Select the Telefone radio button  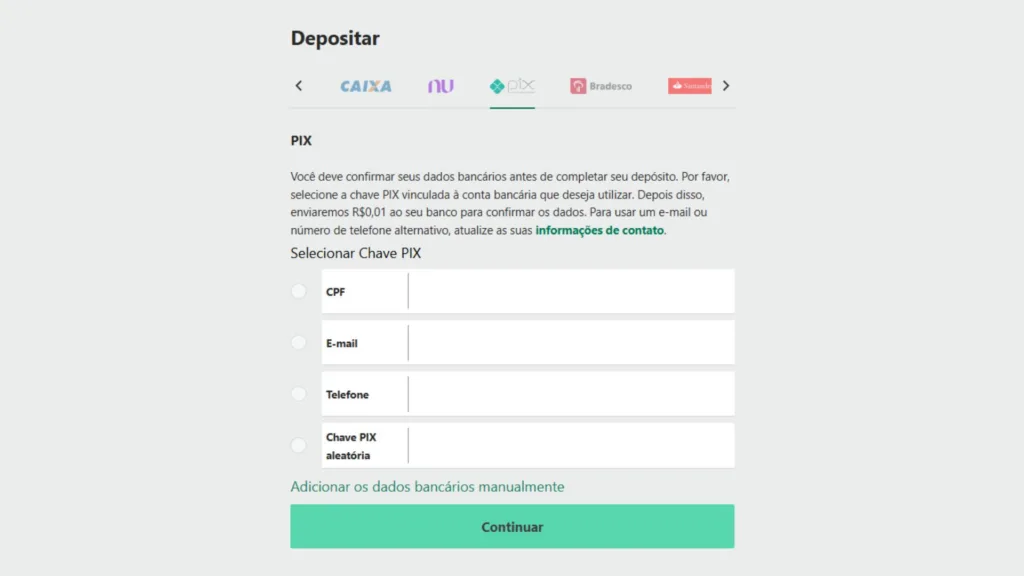pos(298,393)
